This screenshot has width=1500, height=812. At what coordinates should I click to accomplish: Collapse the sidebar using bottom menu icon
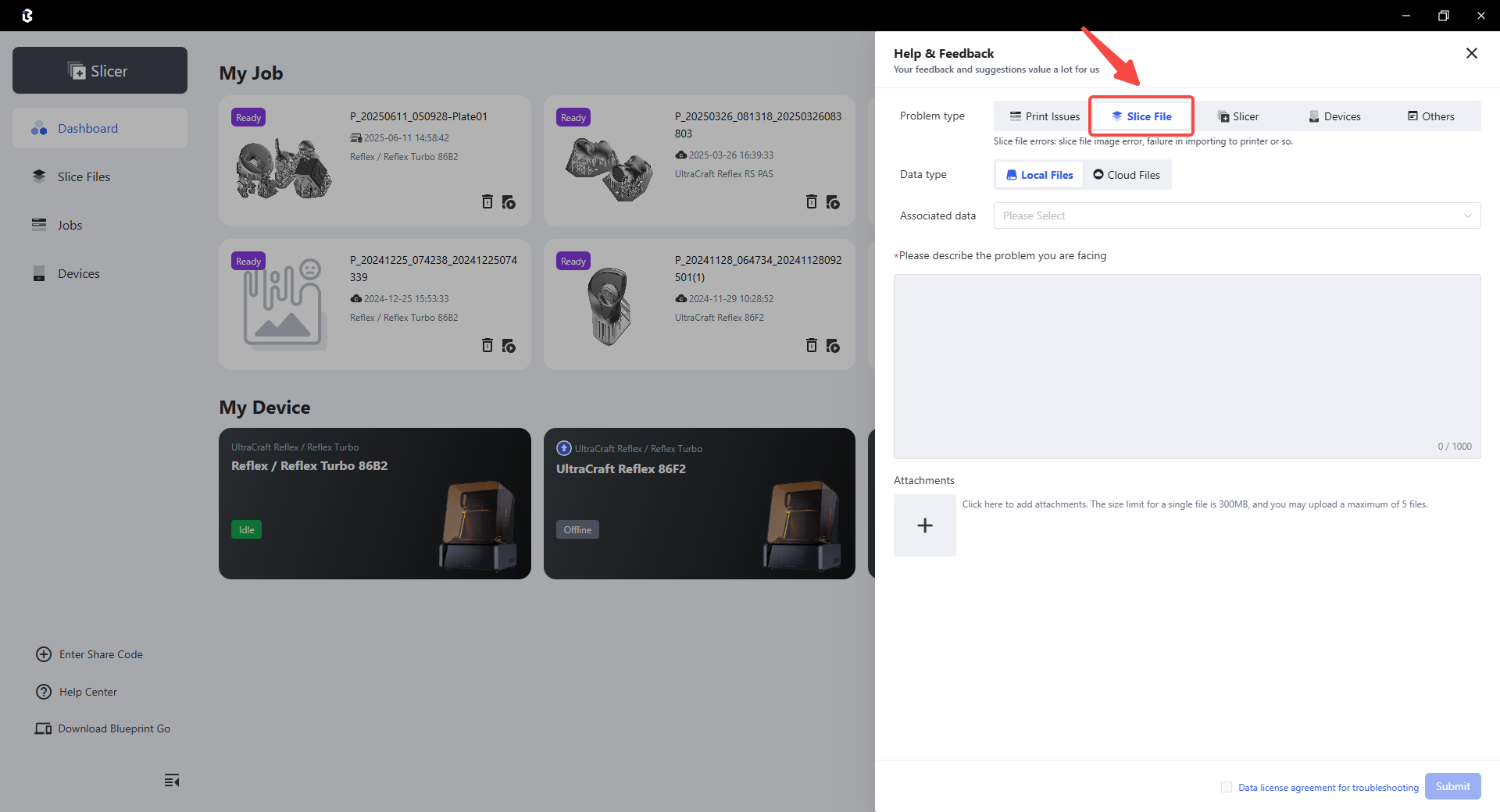(172, 781)
